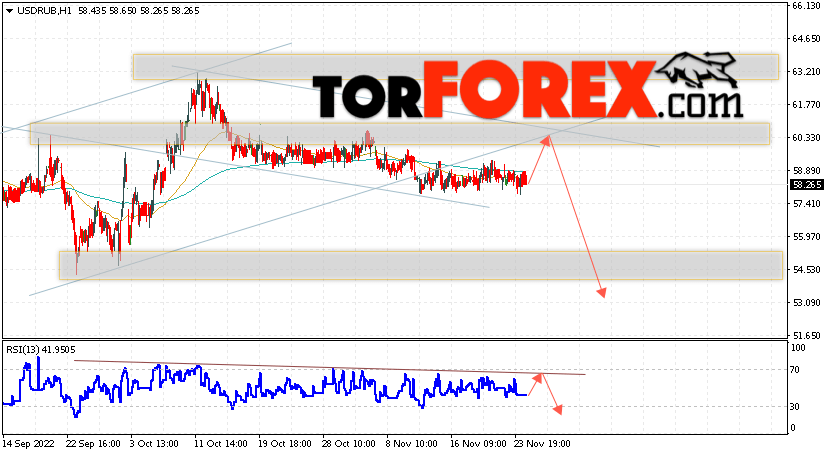Select the 28 Oct 10:00 time label
Image resolution: width=828 pixels, height=455 pixels.
pyautogui.click(x=349, y=443)
